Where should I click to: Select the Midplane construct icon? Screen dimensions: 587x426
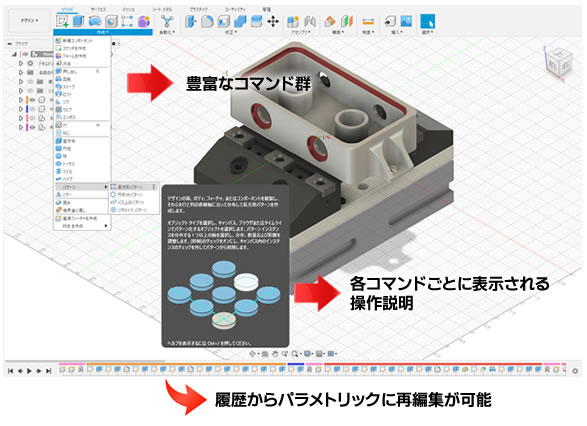347,21
